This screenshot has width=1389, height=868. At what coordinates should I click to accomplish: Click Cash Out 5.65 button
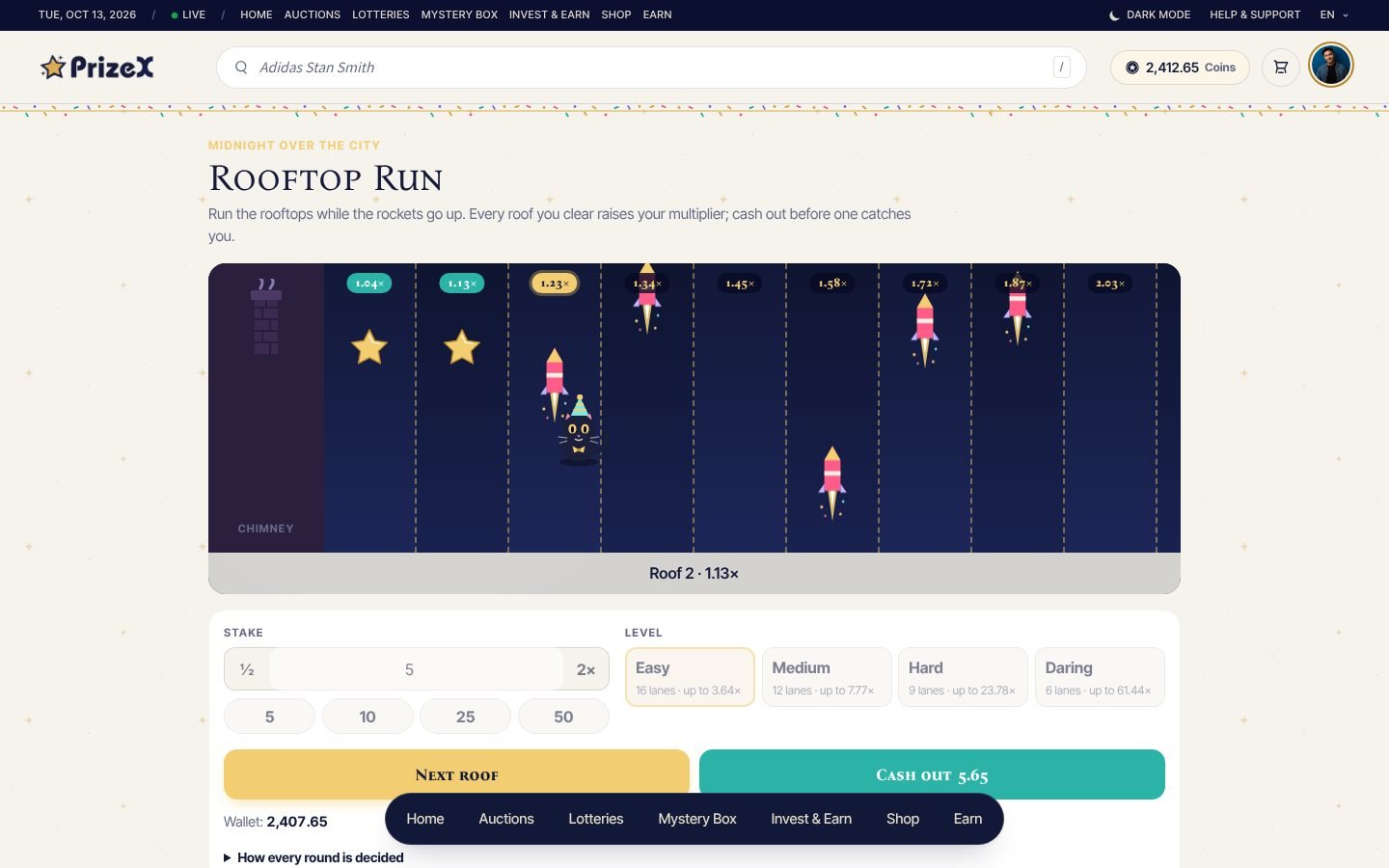932,774
